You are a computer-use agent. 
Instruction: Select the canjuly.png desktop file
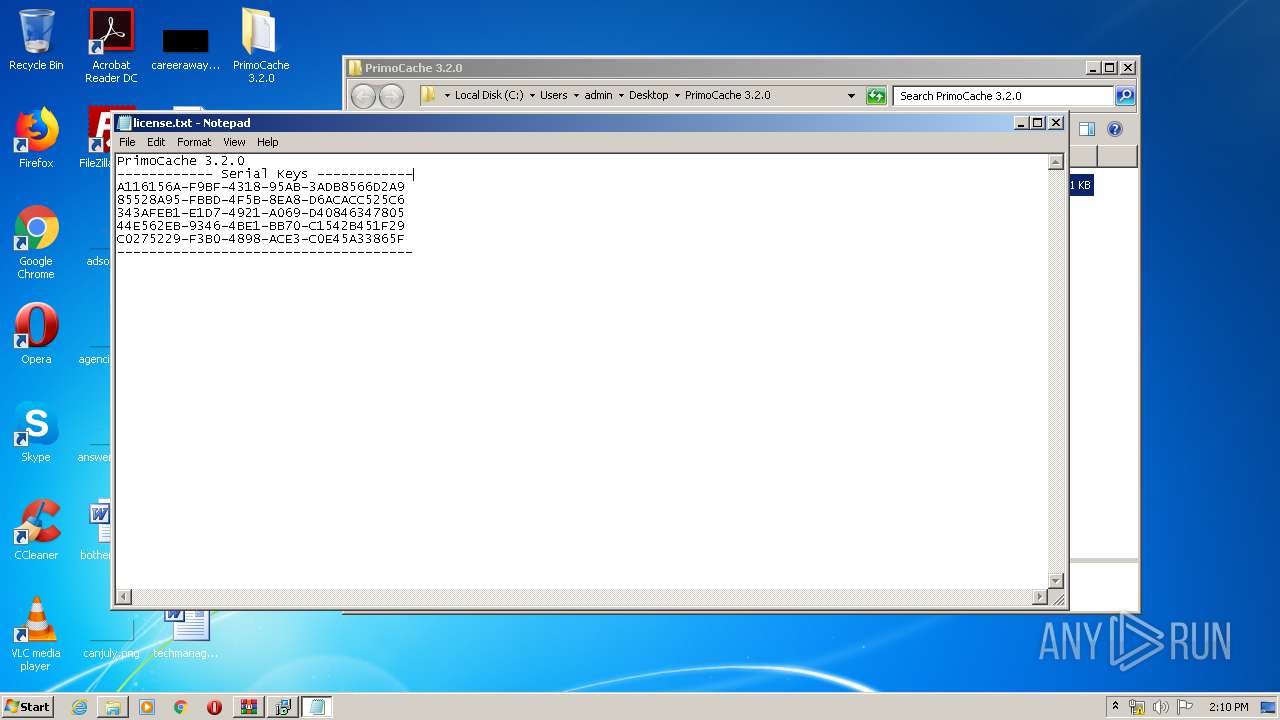click(x=111, y=640)
